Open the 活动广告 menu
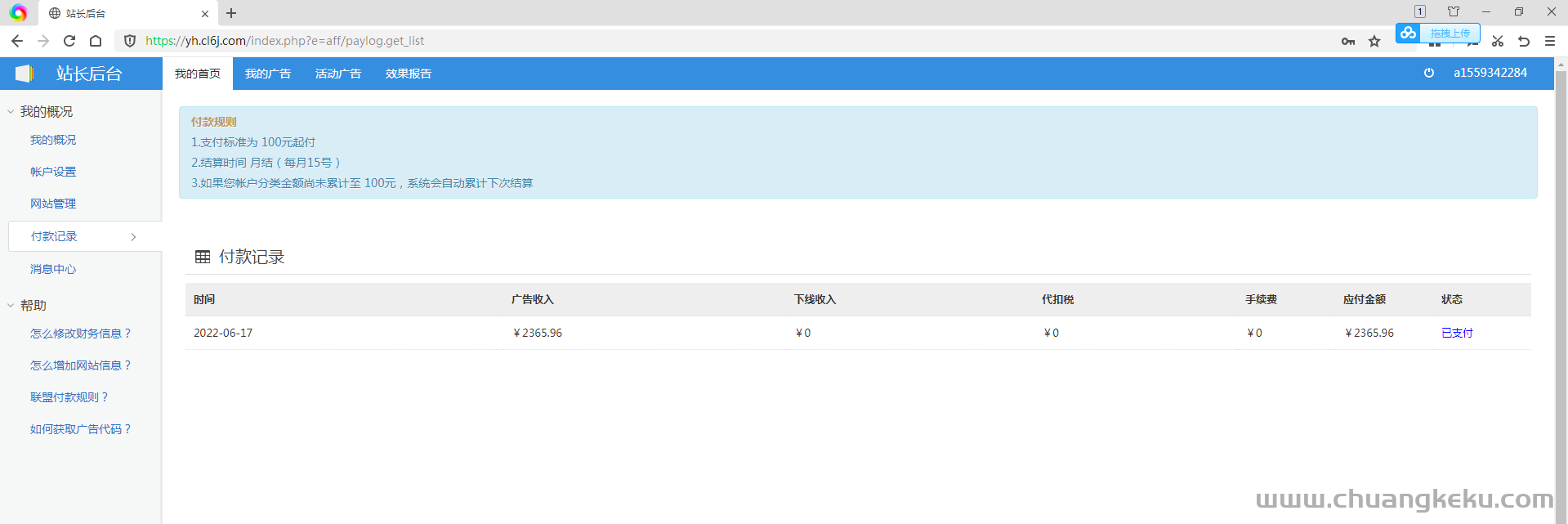Viewport: 1568px width, 524px height. coord(338,74)
